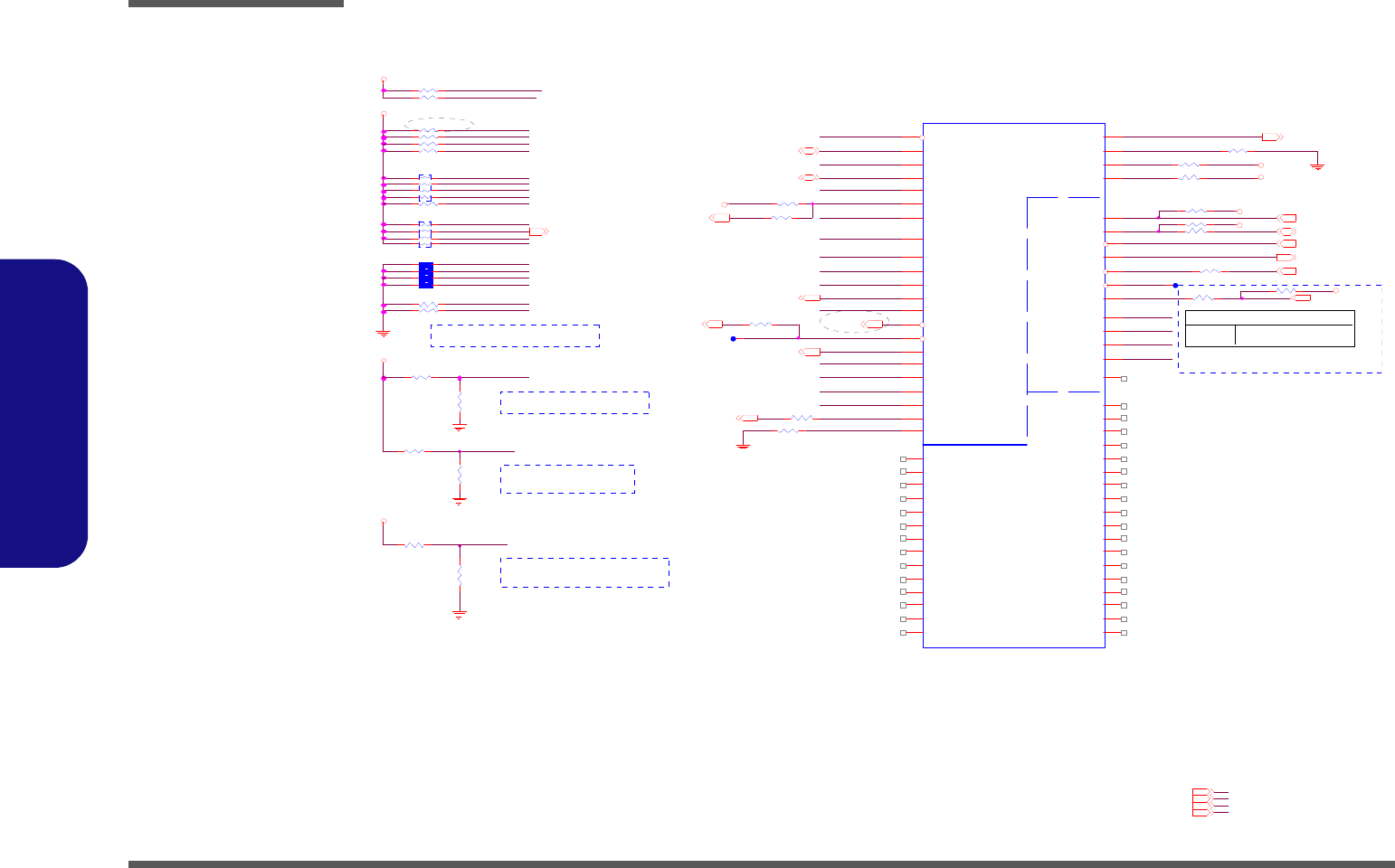This screenshot has height=868, width=1395.
Task: Click the solid blue filled resistor-pack component
Action: 426,275
